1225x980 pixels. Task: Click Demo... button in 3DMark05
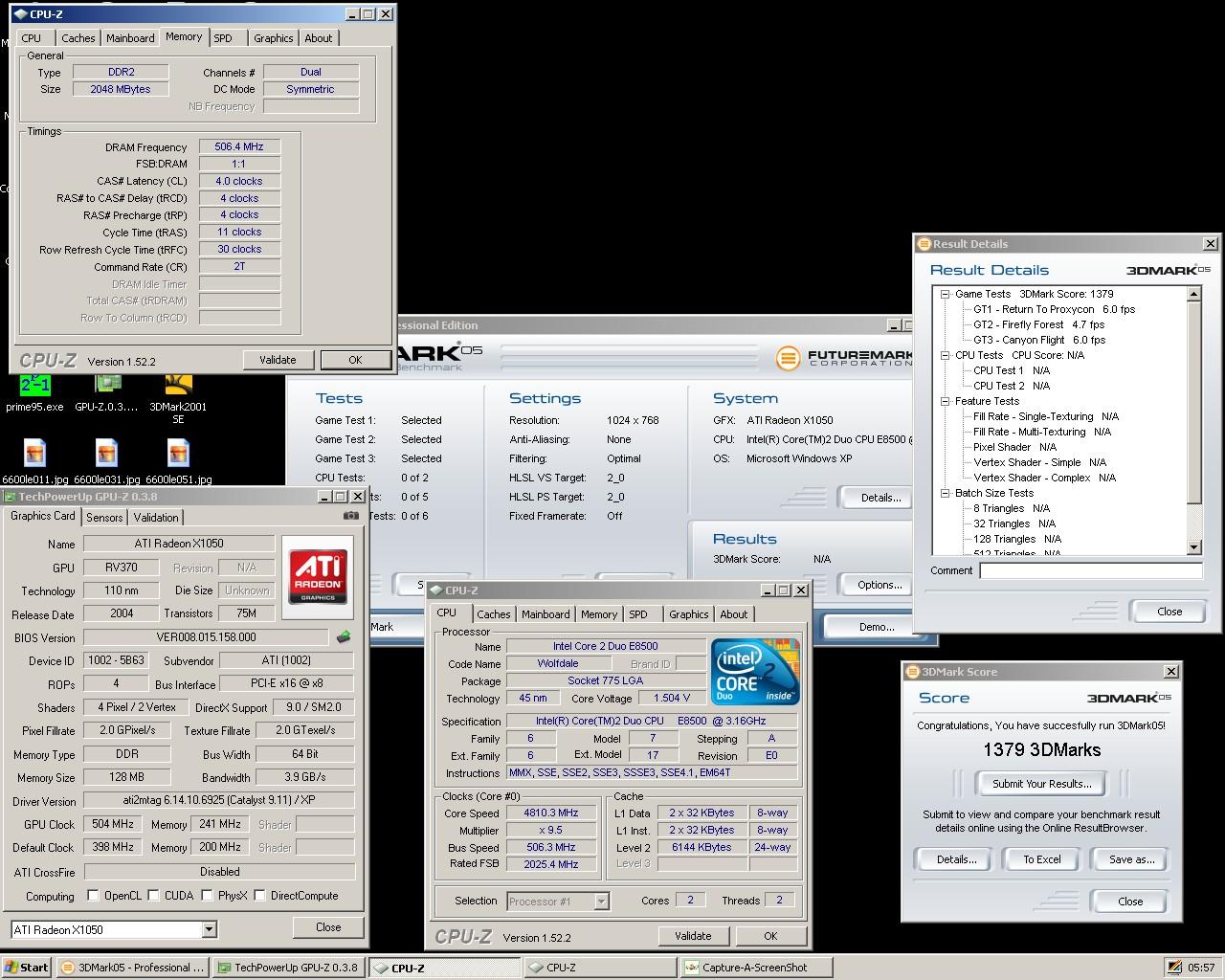[x=877, y=627]
